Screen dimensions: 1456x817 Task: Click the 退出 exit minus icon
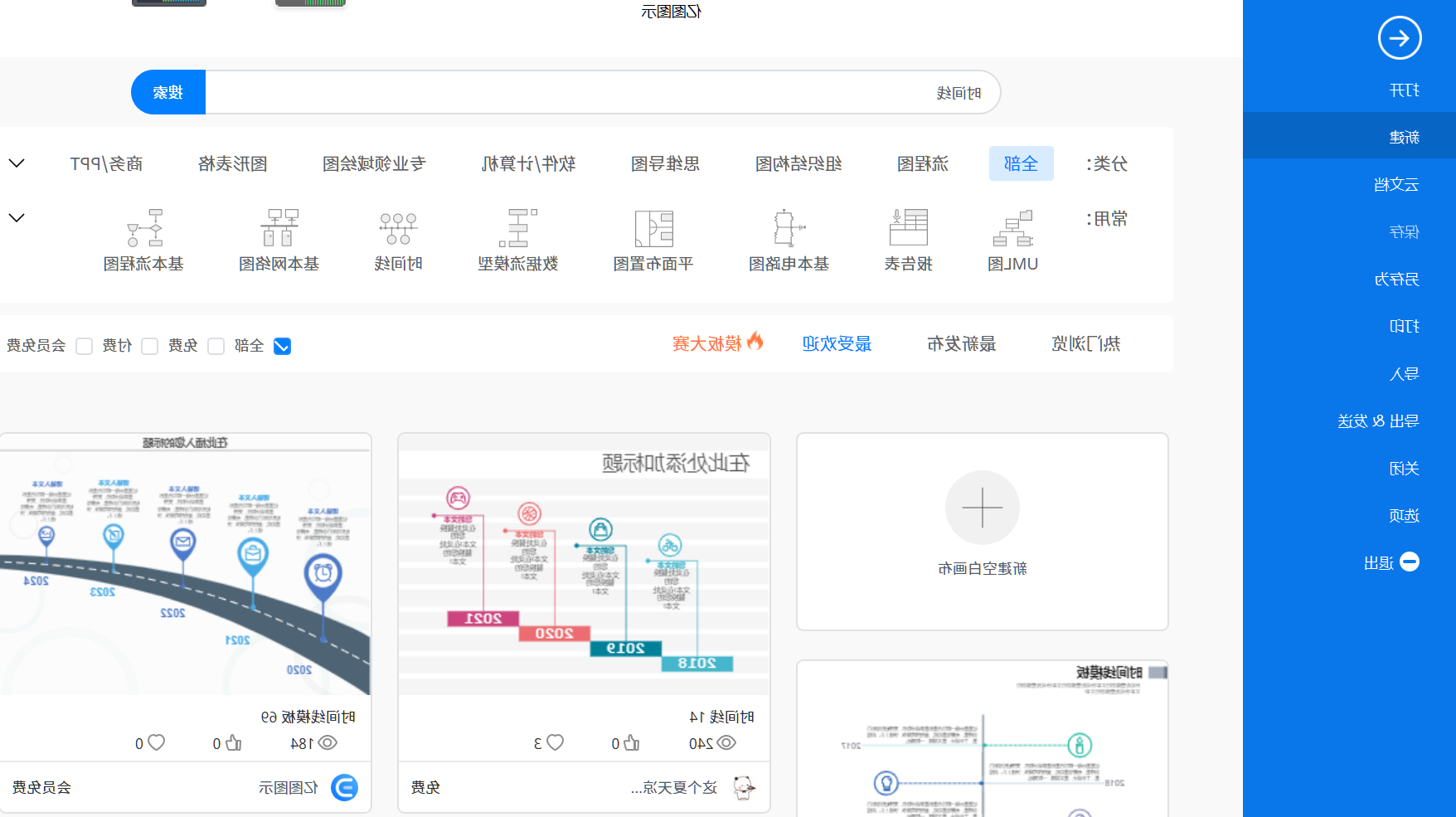(x=1410, y=562)
